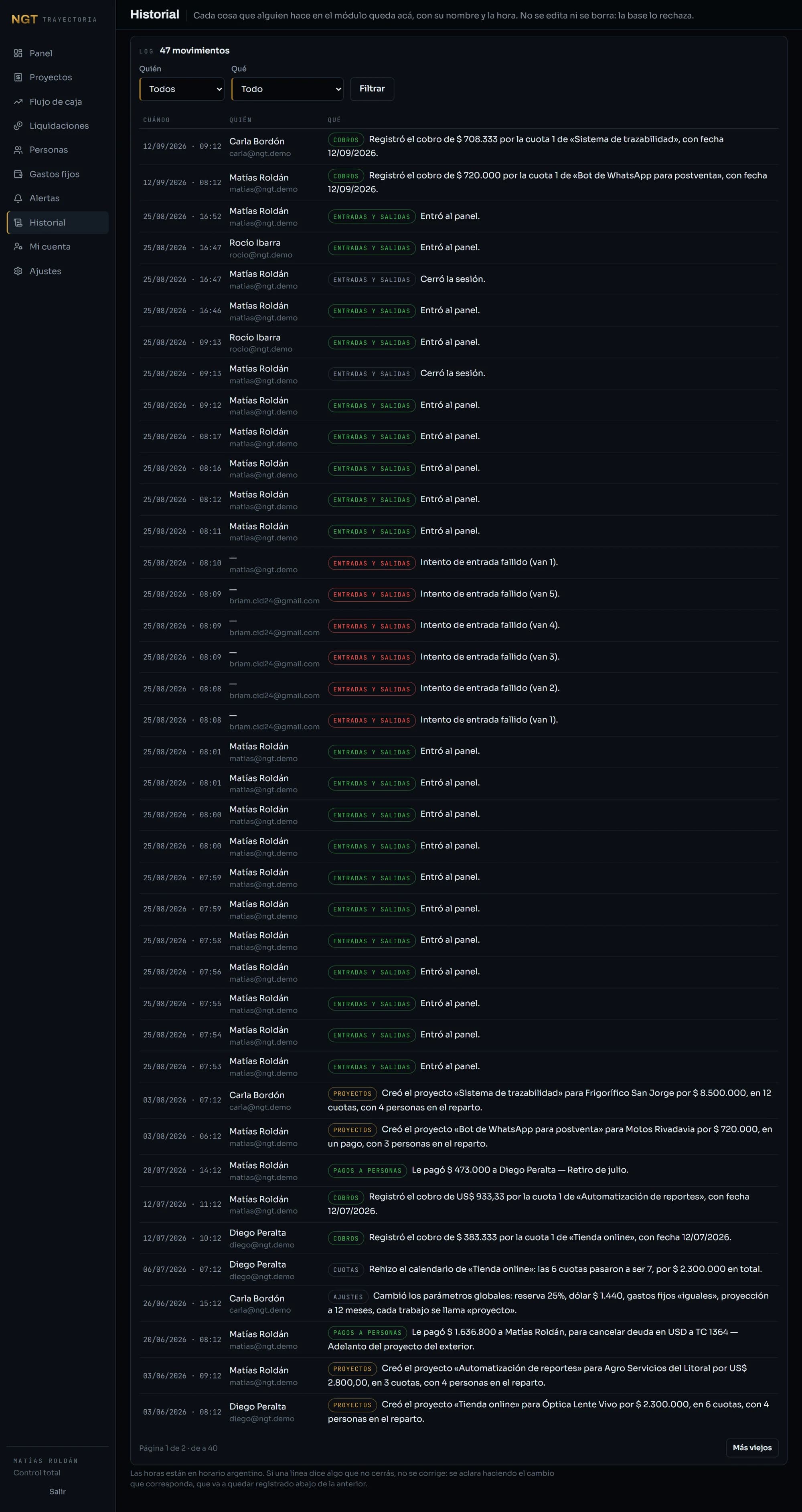Image resolution: width=802 pixels, height=1512 pixels.
Task: Select the Historial menu item
Action: (x=57, y=223)
